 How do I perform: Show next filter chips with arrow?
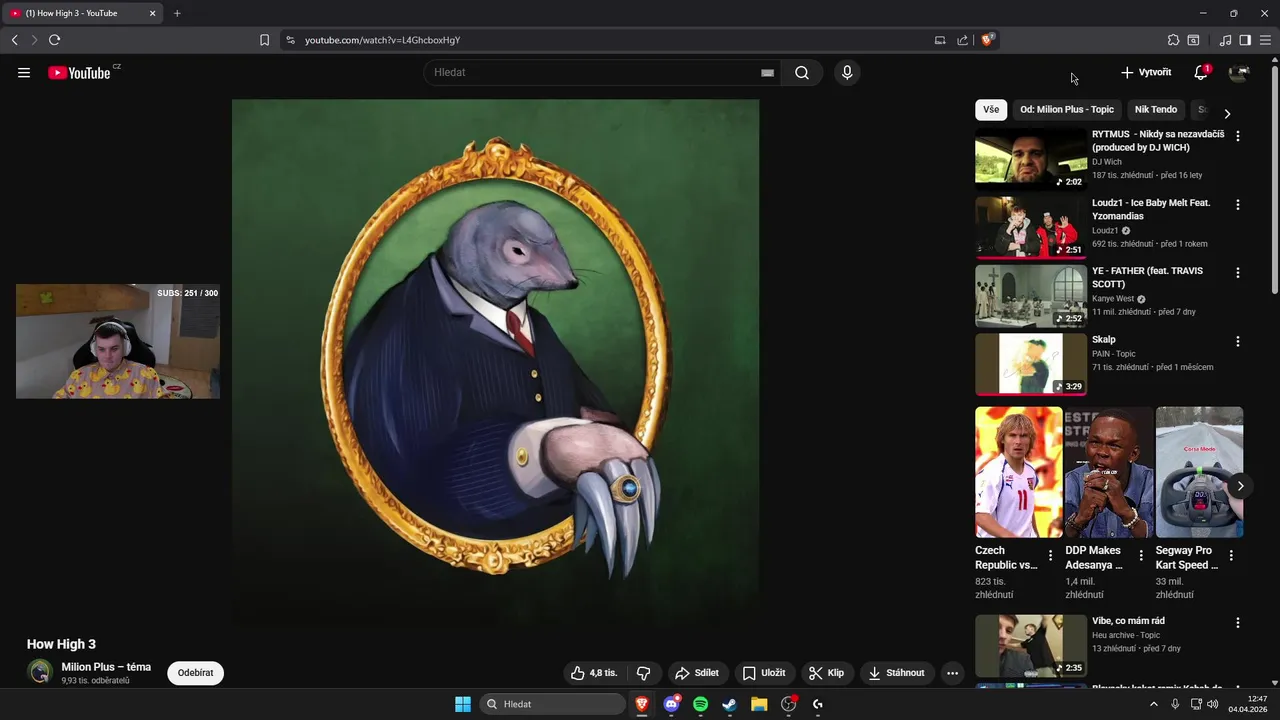coord(1227,113)
